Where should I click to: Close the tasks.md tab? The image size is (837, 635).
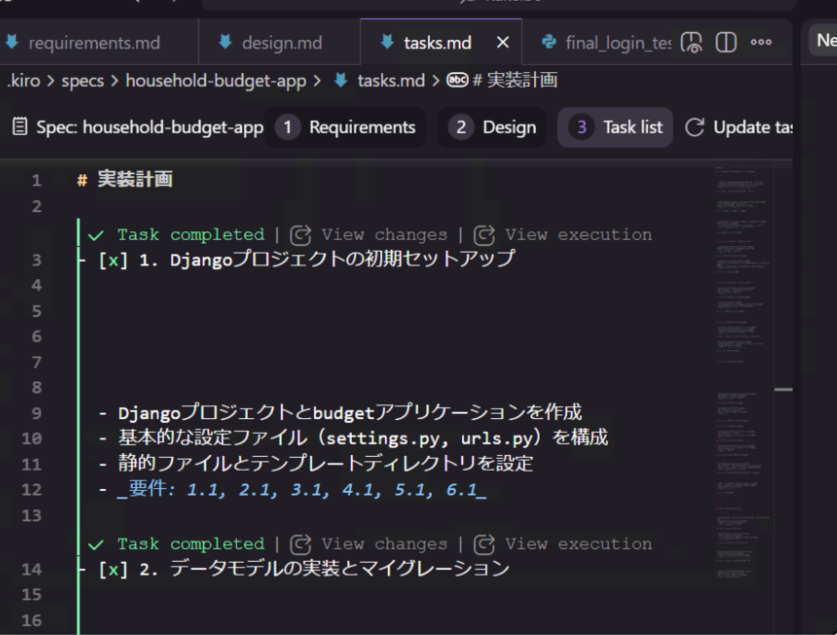[x=502, y=42]
